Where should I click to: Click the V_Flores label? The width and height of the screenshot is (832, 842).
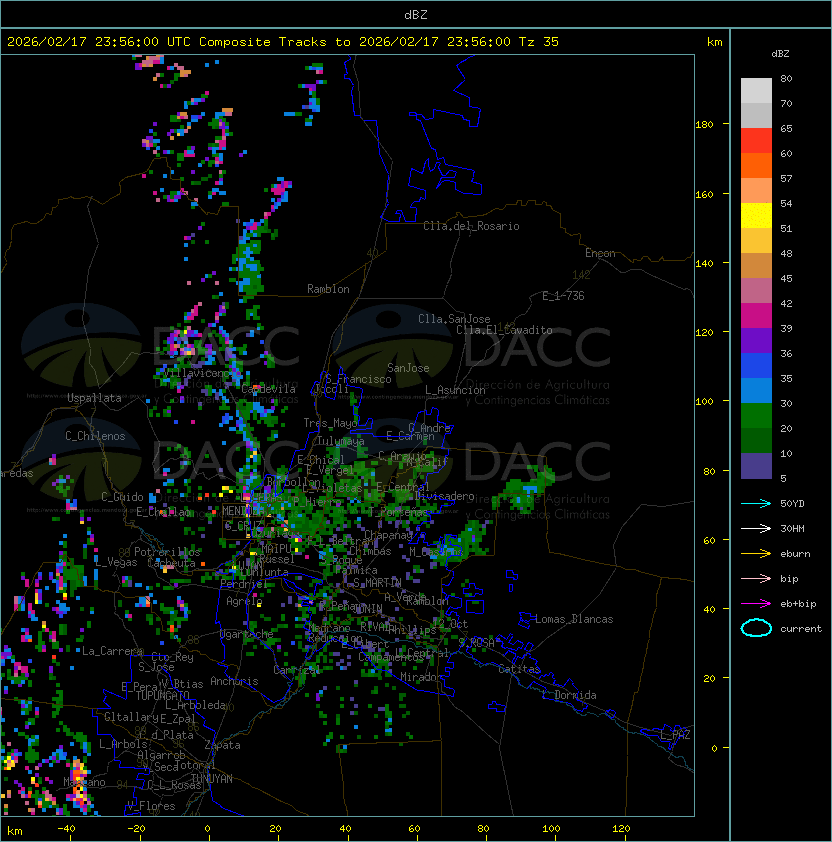coord(151,806)
